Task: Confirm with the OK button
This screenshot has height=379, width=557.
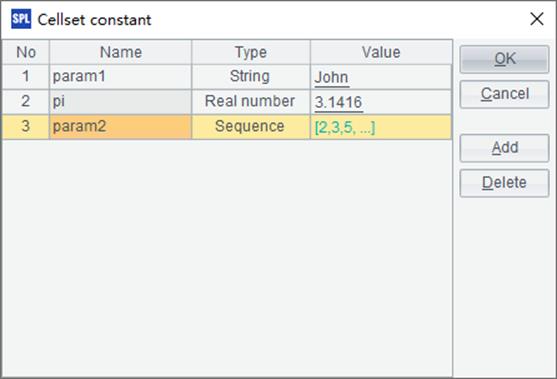Action: click(504, 59)
